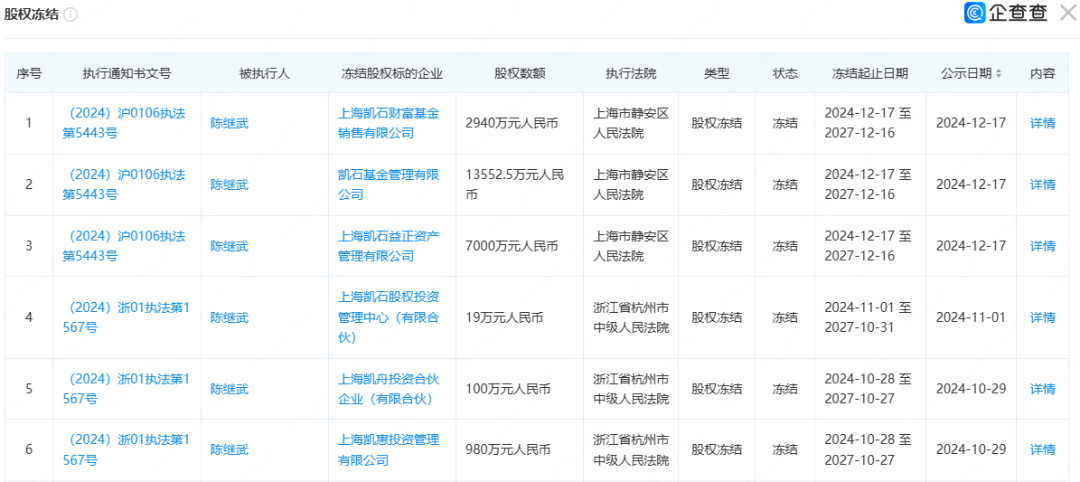
Task: Open 陈继武 profile in row 1
Action: tap(229, 124)
